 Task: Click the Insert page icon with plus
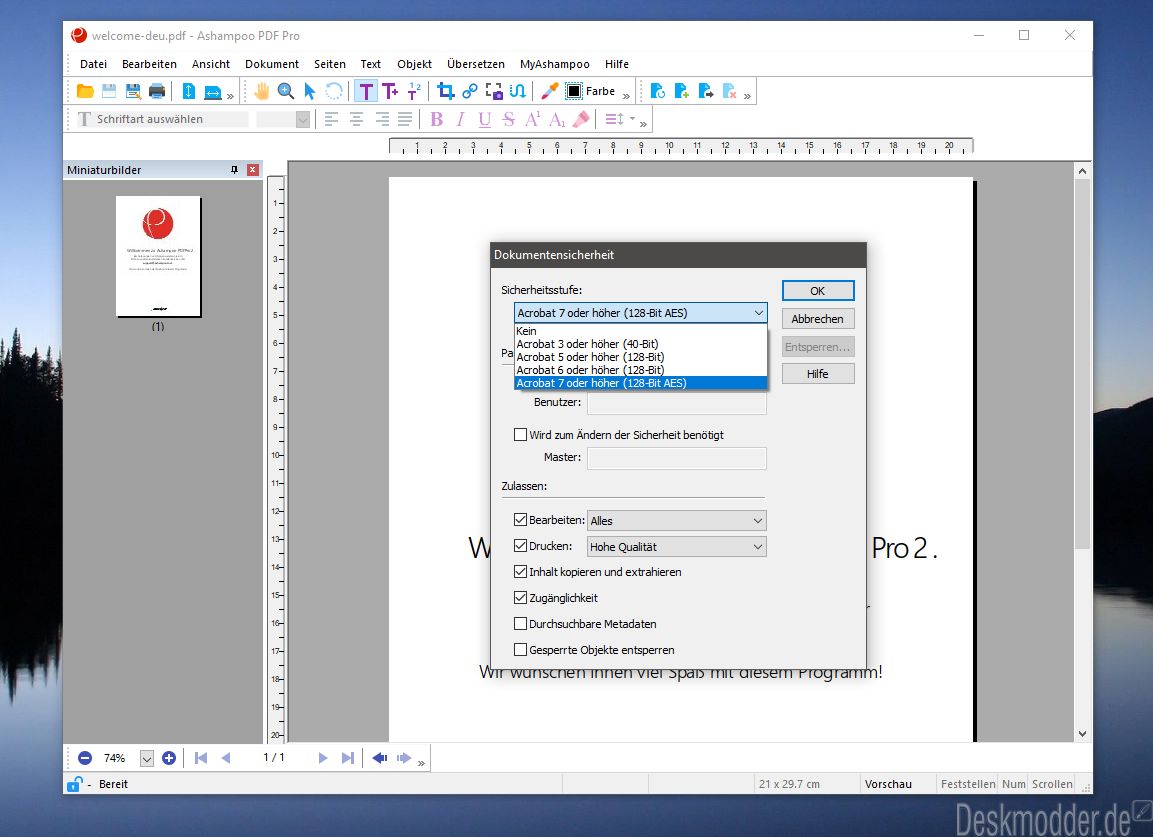click(682, 91)
